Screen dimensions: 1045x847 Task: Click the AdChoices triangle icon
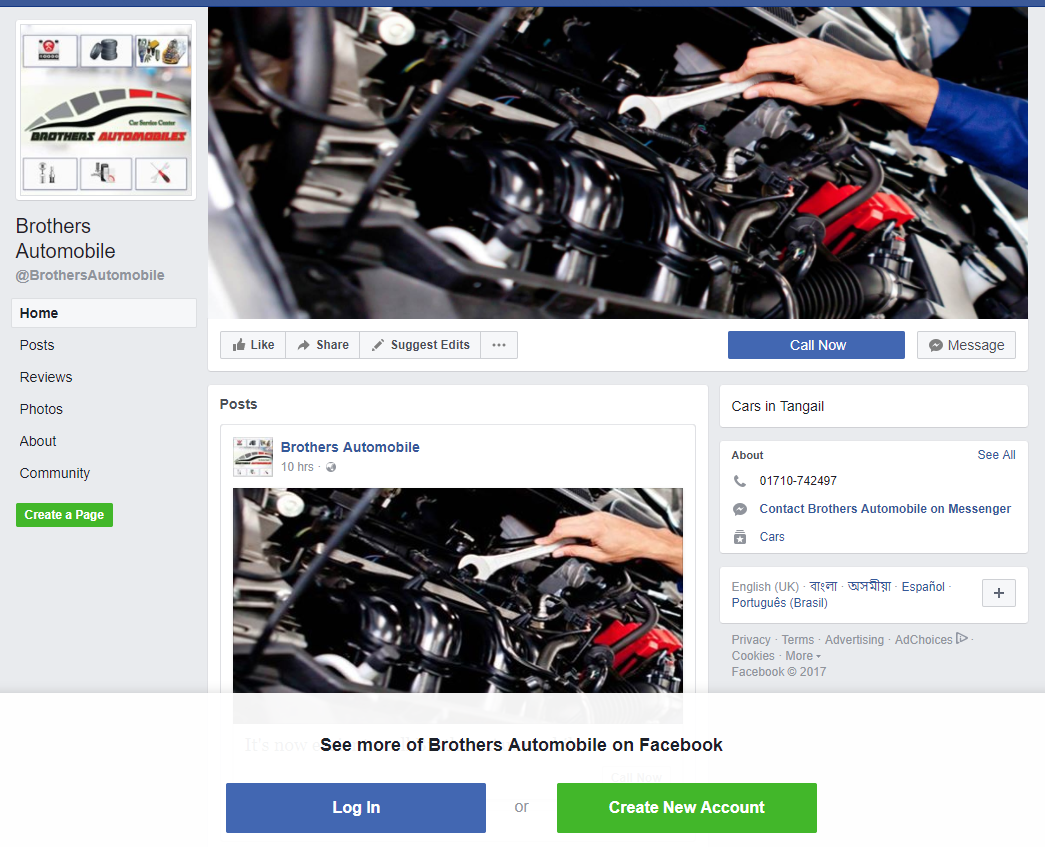961,638
